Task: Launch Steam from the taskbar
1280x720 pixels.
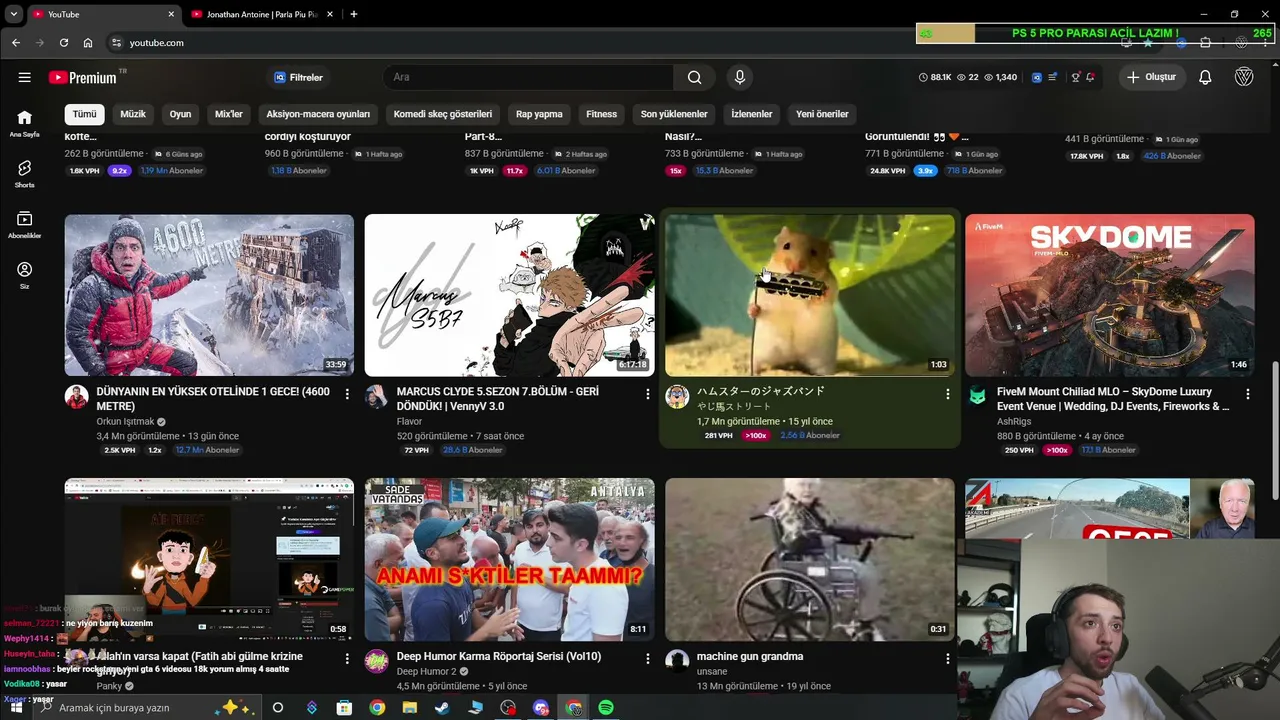Action: (442, 707)
